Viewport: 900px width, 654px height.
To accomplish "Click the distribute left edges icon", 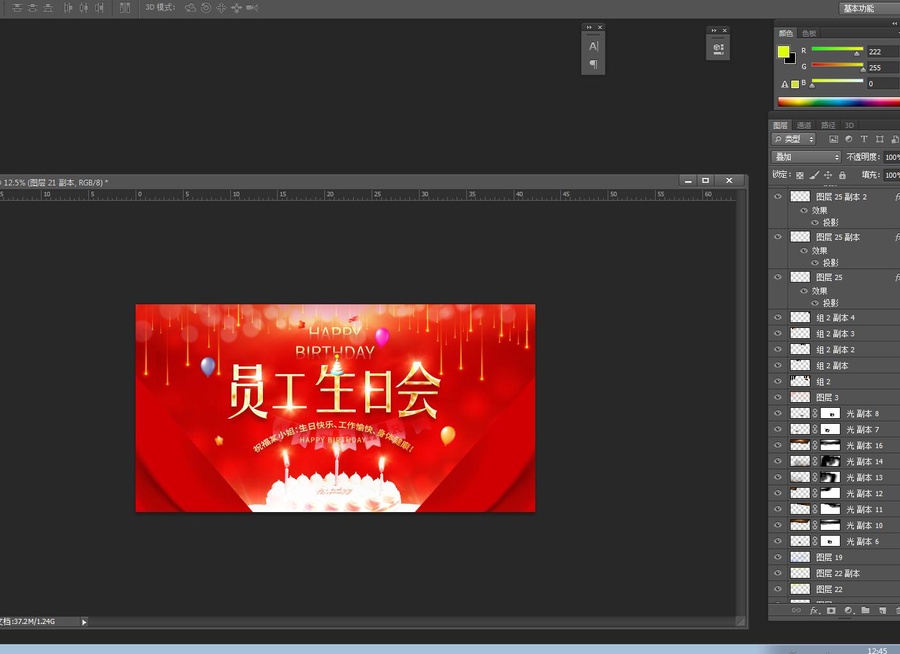I will point(68,8).
